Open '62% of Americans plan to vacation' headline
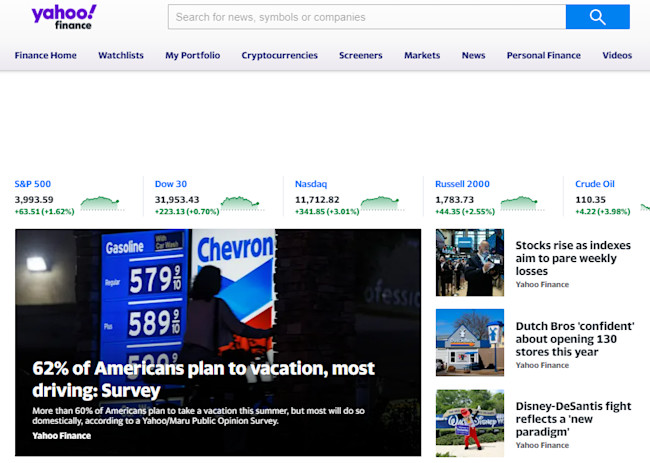Viewport: 650px width, 463px height. click(x=204, y=379)
